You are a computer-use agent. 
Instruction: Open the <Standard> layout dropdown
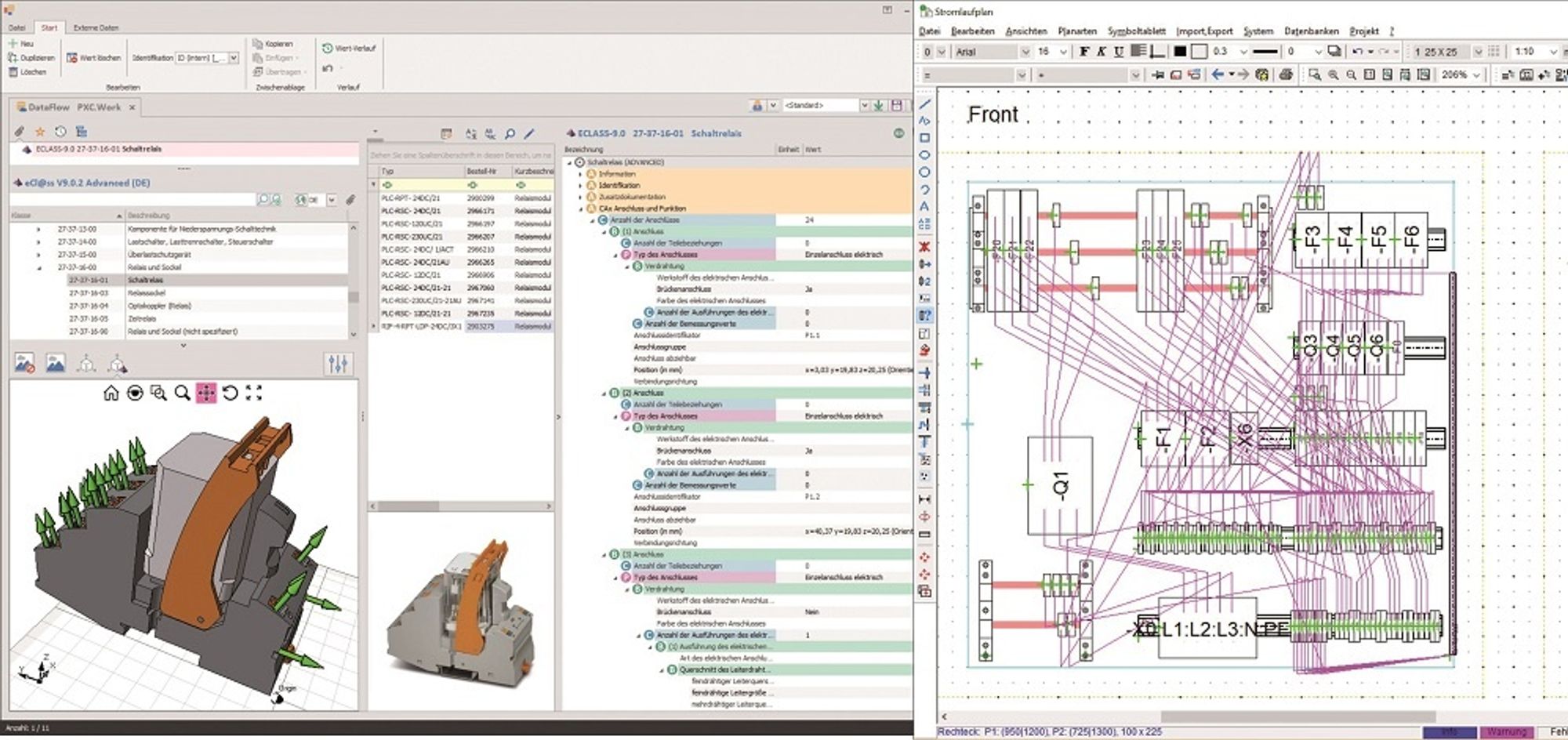tap(864, 105)
